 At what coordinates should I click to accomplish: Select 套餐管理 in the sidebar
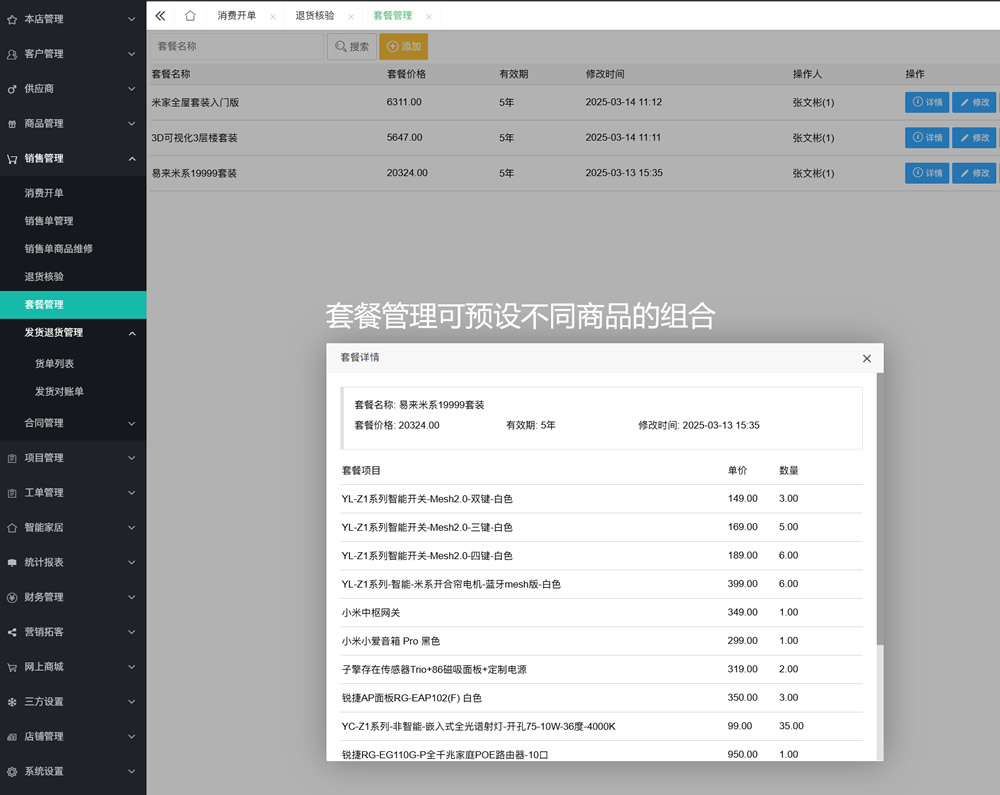[x=73, y=305]
